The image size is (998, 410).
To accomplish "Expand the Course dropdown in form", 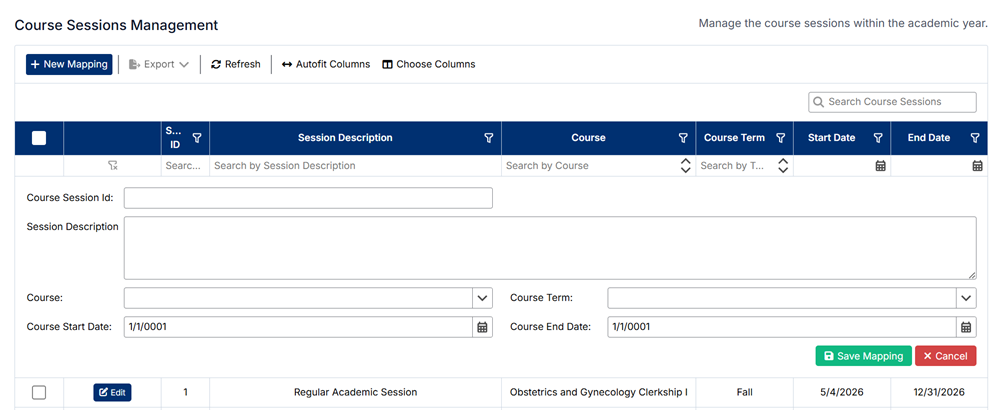I will click(x=482, y=298).
